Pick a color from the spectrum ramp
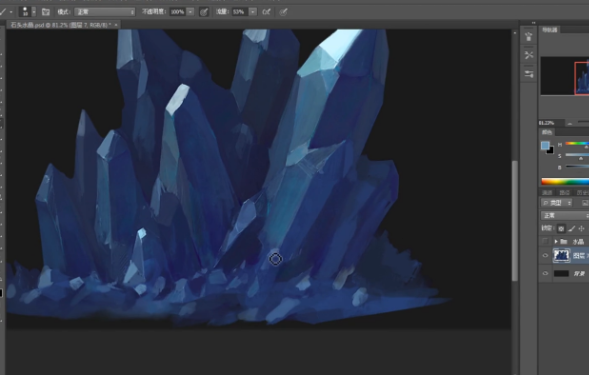Screen dimensions: 589x375 coord(565,182)
